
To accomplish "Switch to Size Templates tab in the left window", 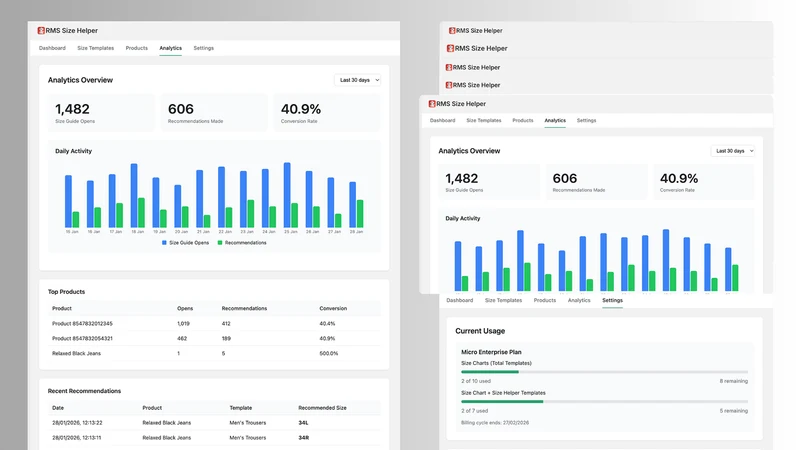I will point(95,48).
